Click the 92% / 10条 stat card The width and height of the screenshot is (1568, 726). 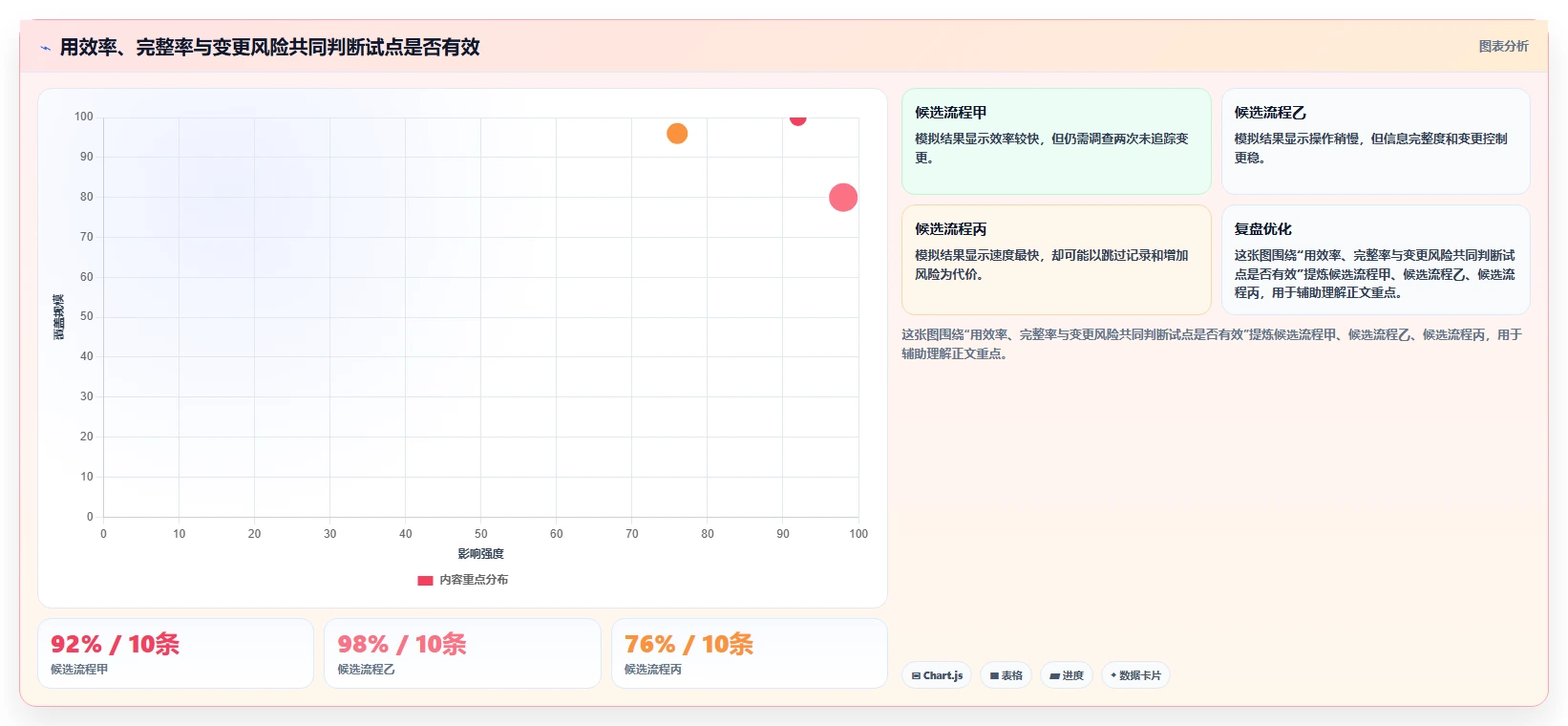pyautogui.click(x=176, y=653)
